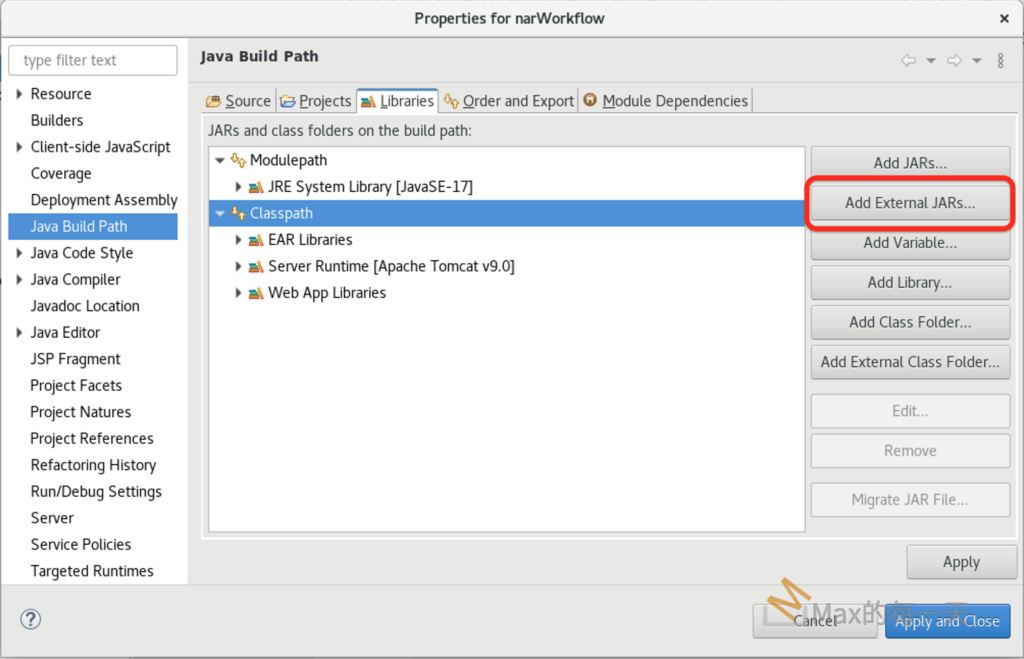Open the back history dropdown arrow
Viewport: 1024px width, 659px height.
[930, 61]
